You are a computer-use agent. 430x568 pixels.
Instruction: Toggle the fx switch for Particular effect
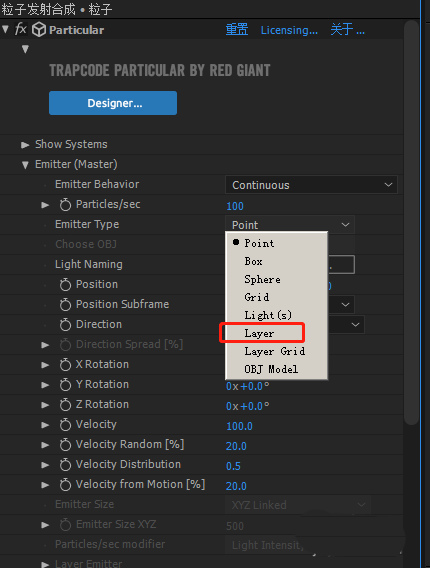pyautogui.click(x=21, y=29)
